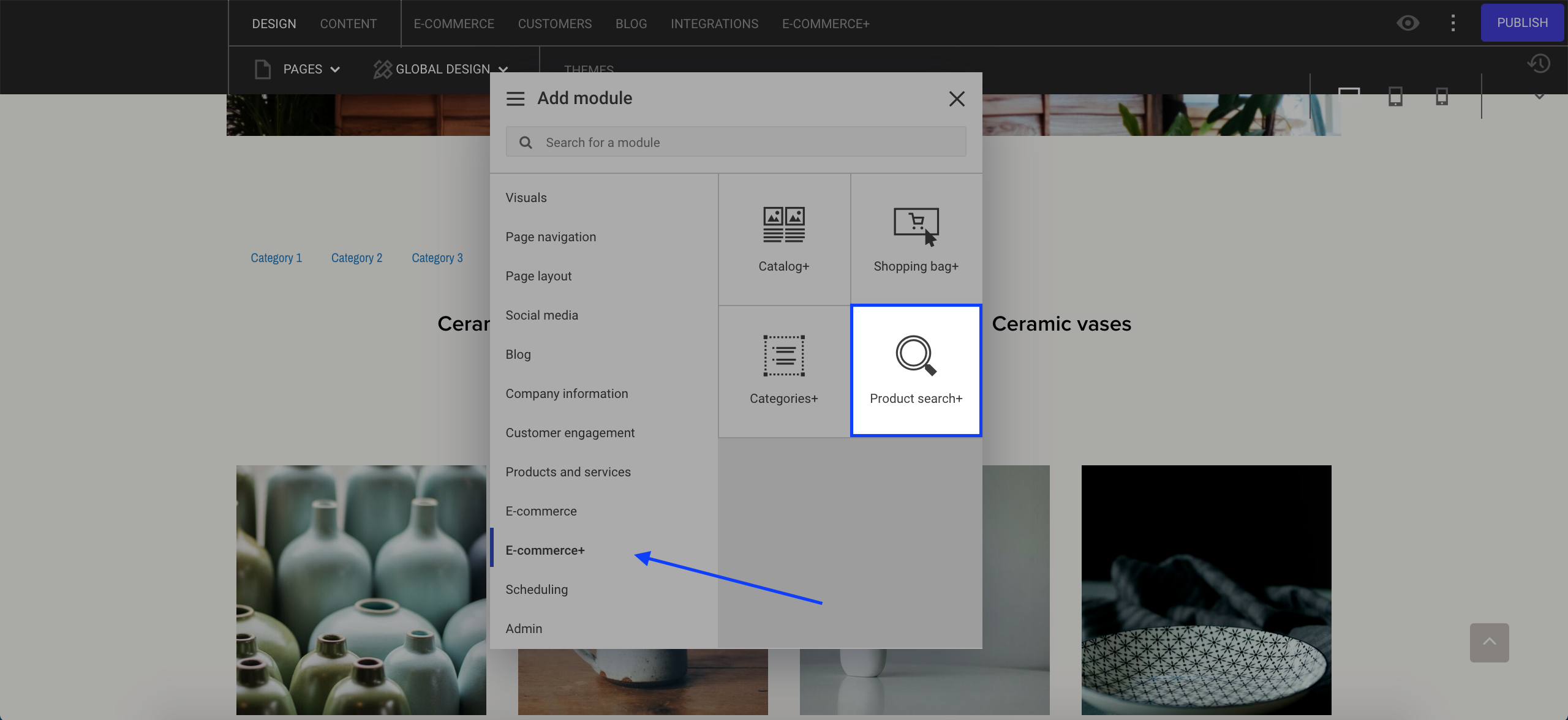Switch to mobile view icon
Viewport: 1568px width, 720px height.
coord(1442,96)
